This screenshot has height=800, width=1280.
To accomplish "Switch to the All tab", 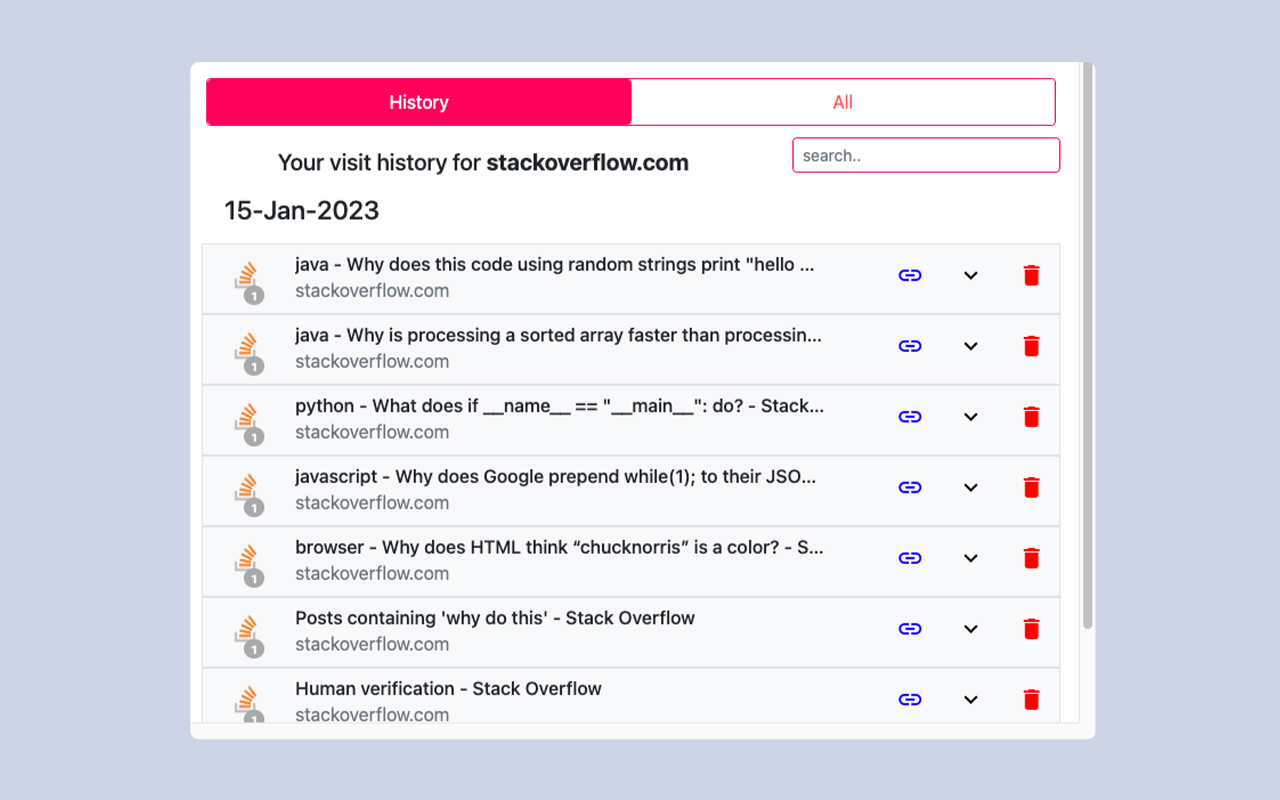I will click(x=843, y=102).
